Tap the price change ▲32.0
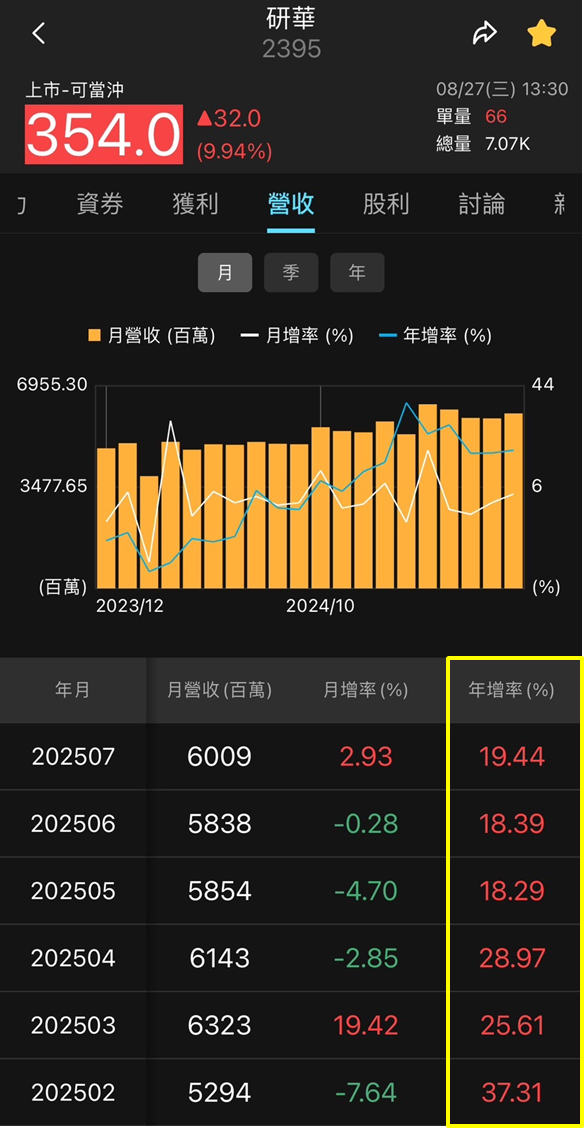The width and height of the screenshot is (584, 1128). (229, 119)
